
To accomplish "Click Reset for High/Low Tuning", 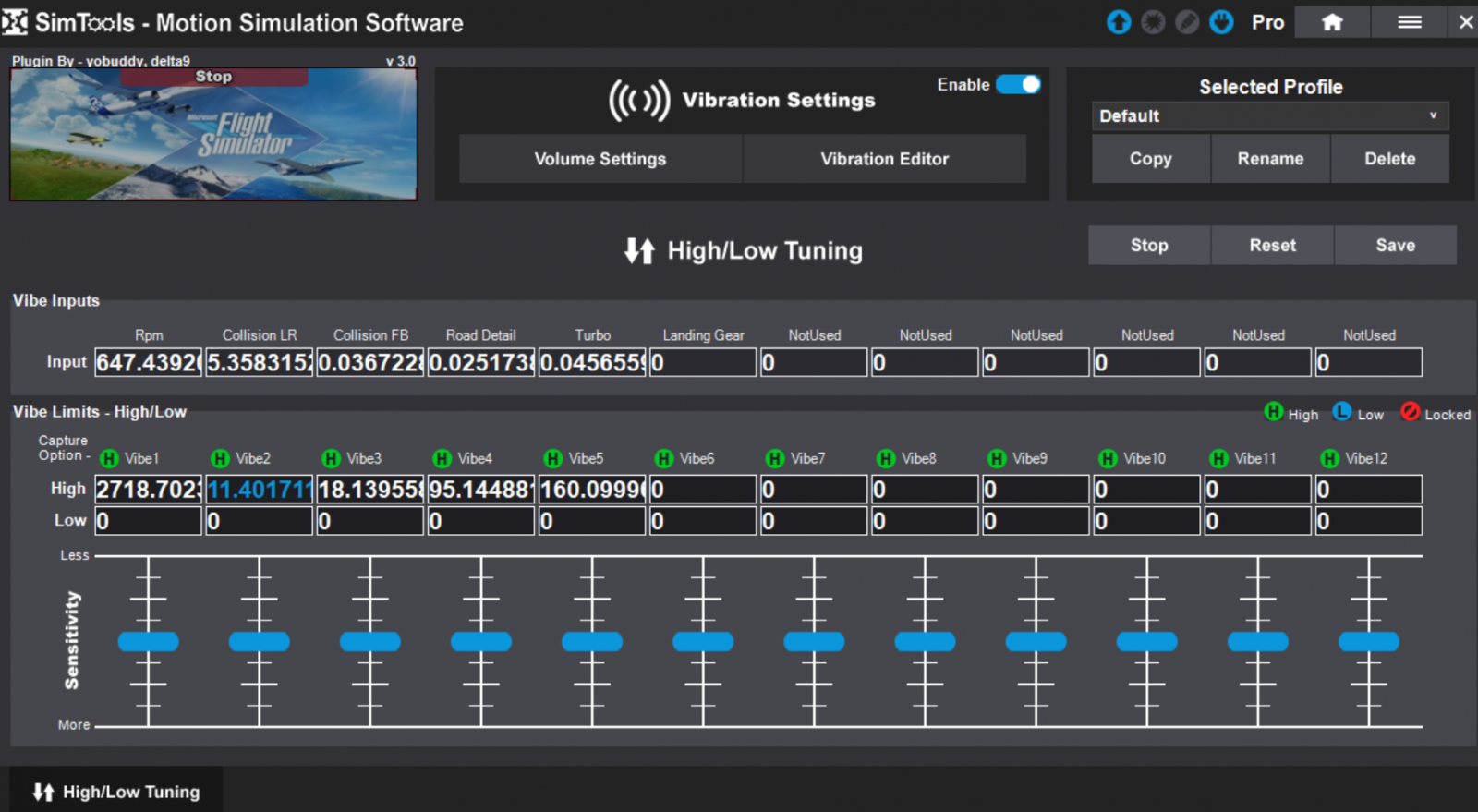I will [1272, 246].
